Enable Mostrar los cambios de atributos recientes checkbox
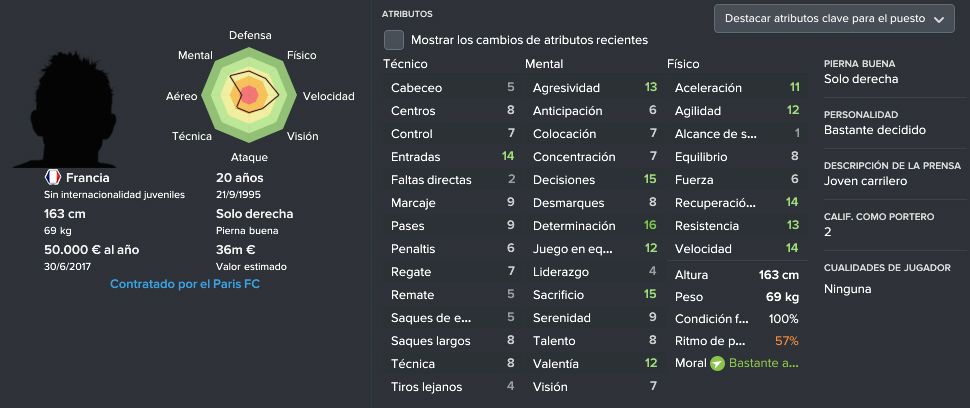This screenshot has width=970, height=408. tap(393, 40)
